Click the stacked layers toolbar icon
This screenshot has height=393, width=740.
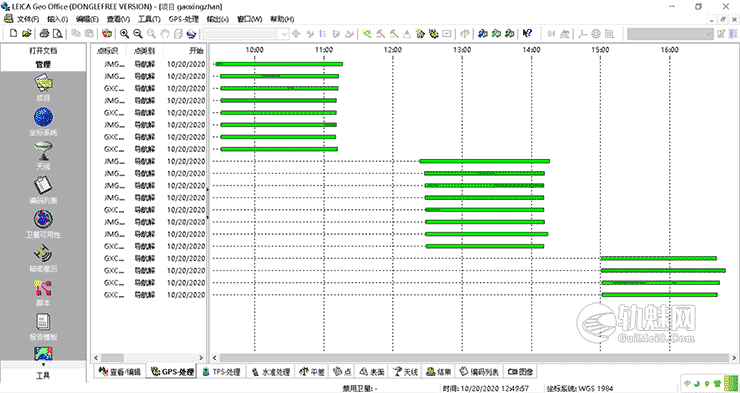[177, 33]
